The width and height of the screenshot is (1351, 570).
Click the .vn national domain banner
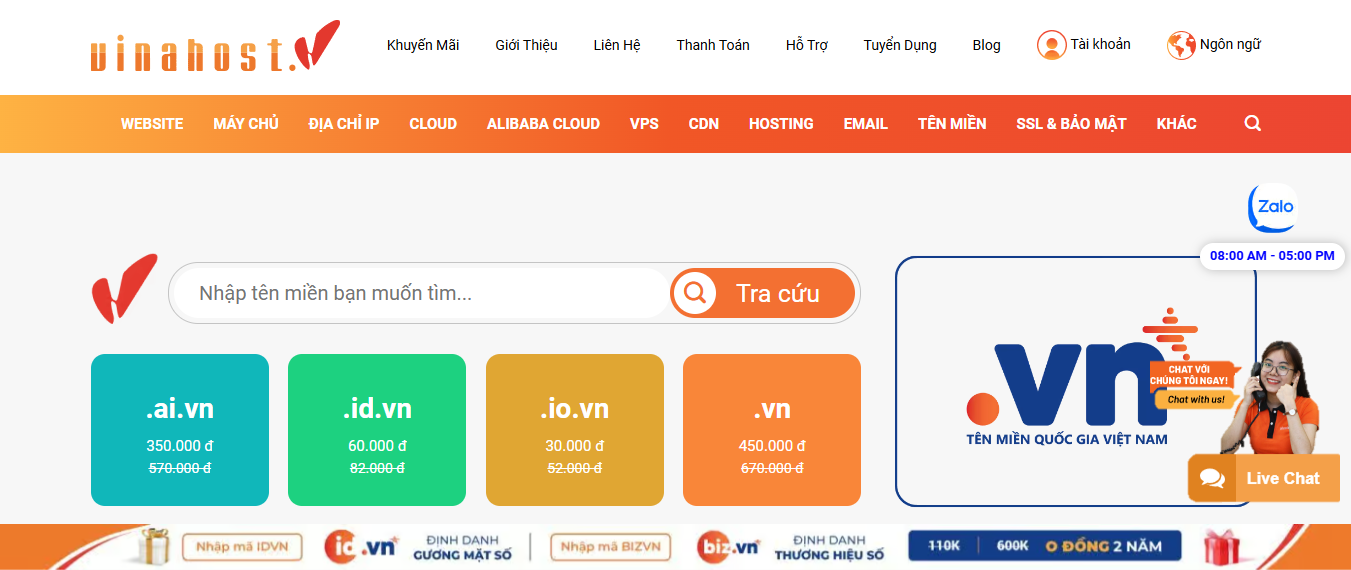[x=1075, y=381]
